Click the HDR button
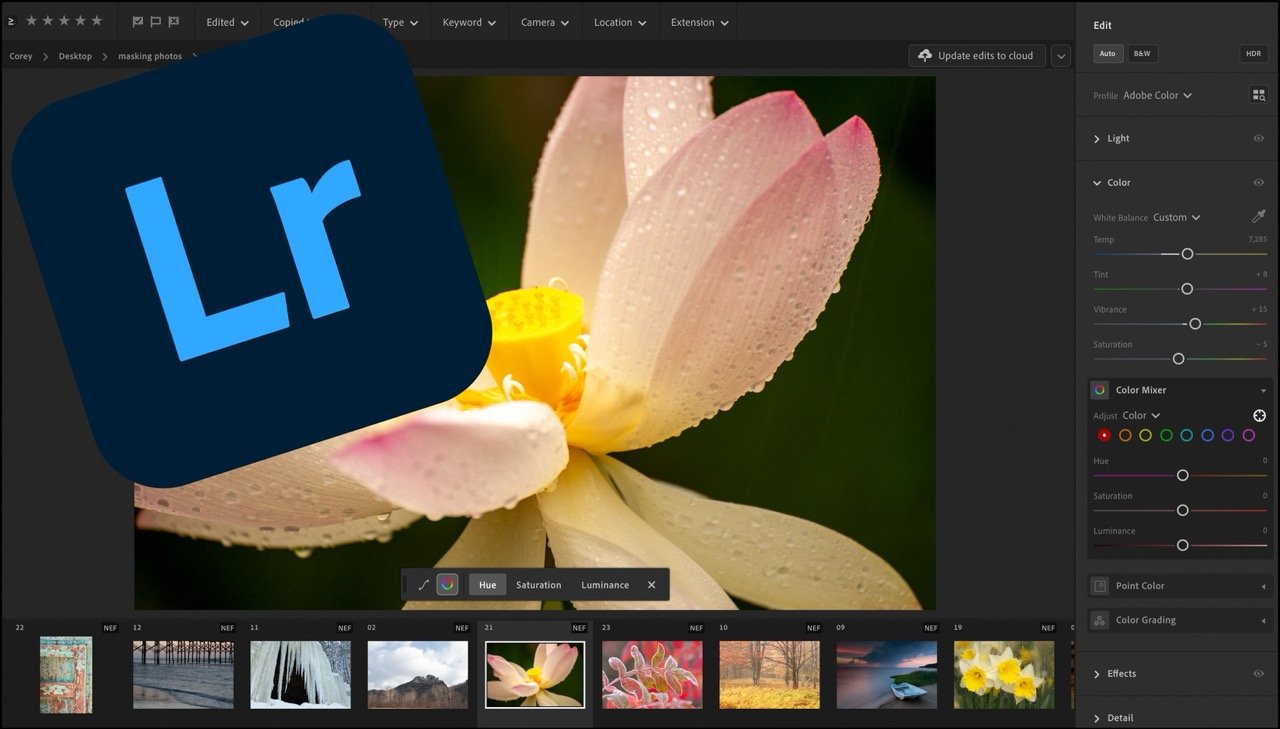1280x729 pixels. pyautogui.click(x=1253, y=54)
